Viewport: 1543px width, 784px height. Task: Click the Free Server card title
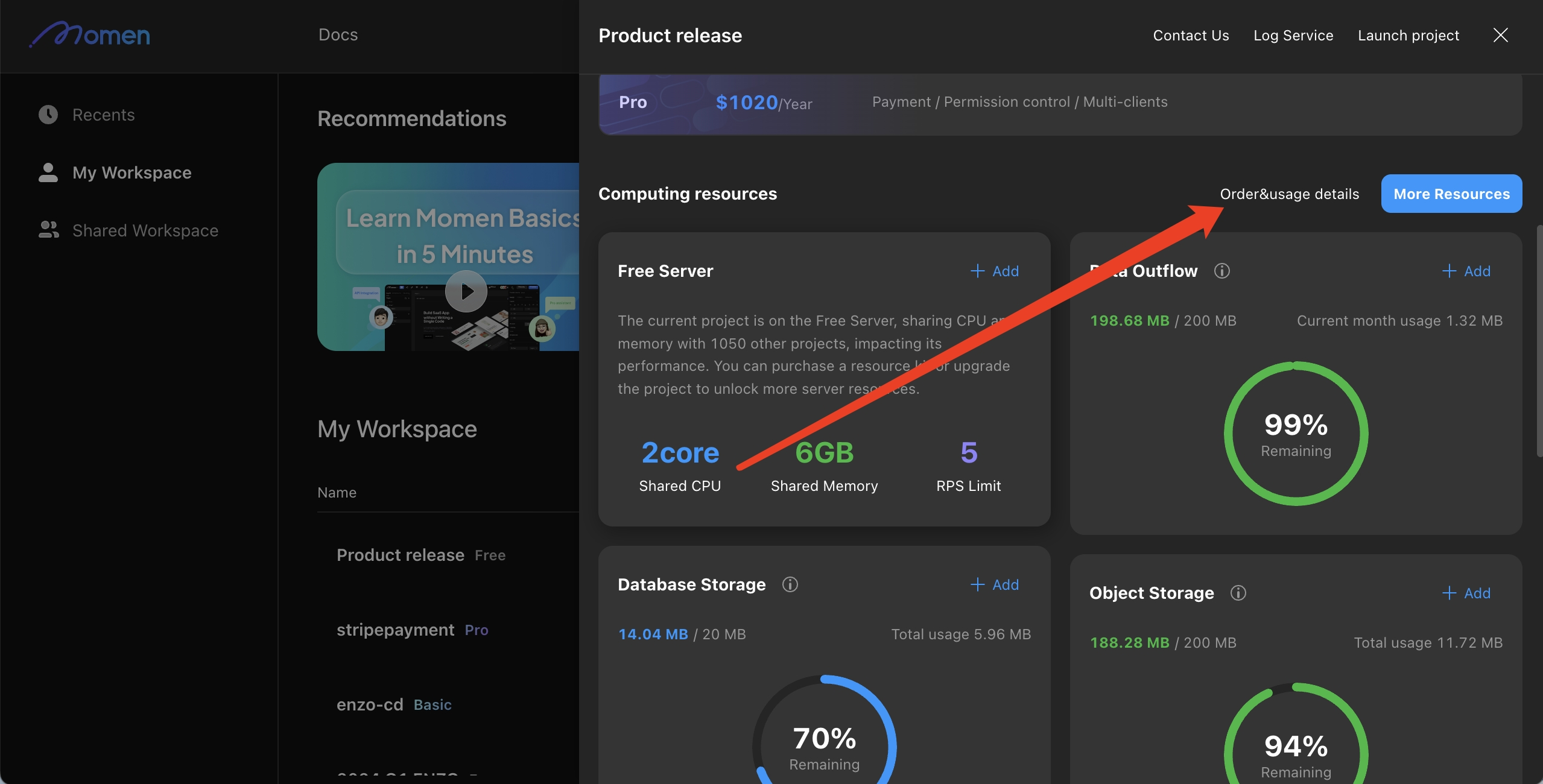(665, 271)
